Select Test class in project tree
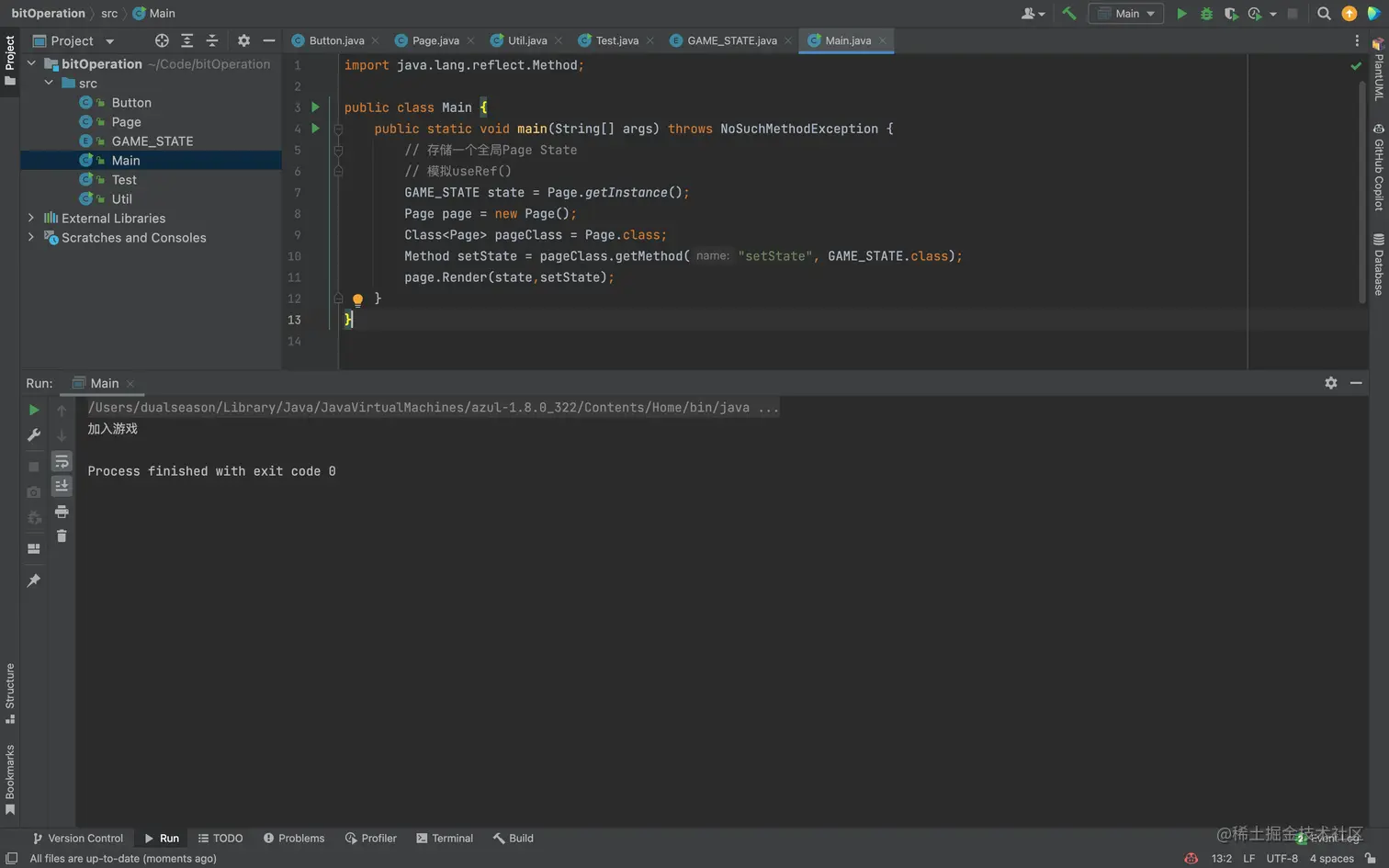1389x868 pixels. (124, 179)
